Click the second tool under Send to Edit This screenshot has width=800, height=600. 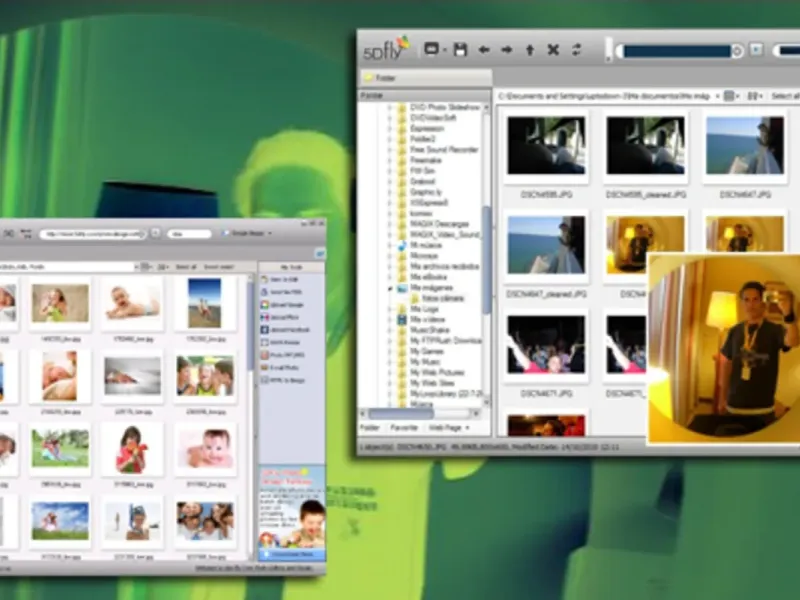tap(282, 292)
